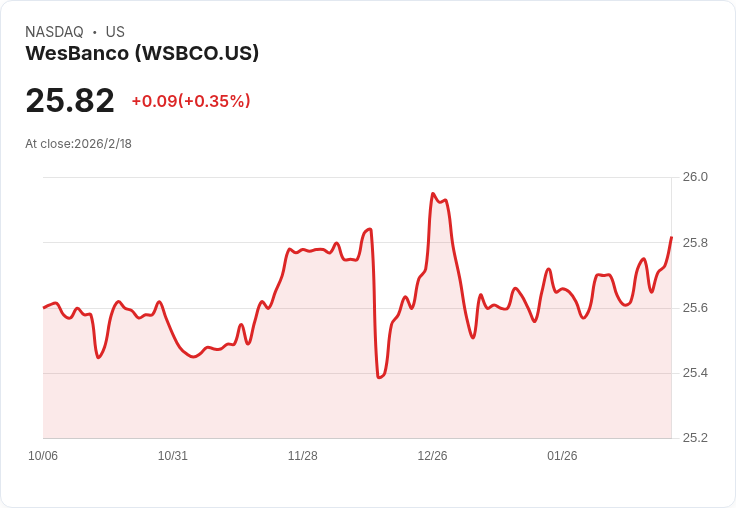Click the lowest dip of the price line
This screenshot has width=736, height=508.
[379, 377]
